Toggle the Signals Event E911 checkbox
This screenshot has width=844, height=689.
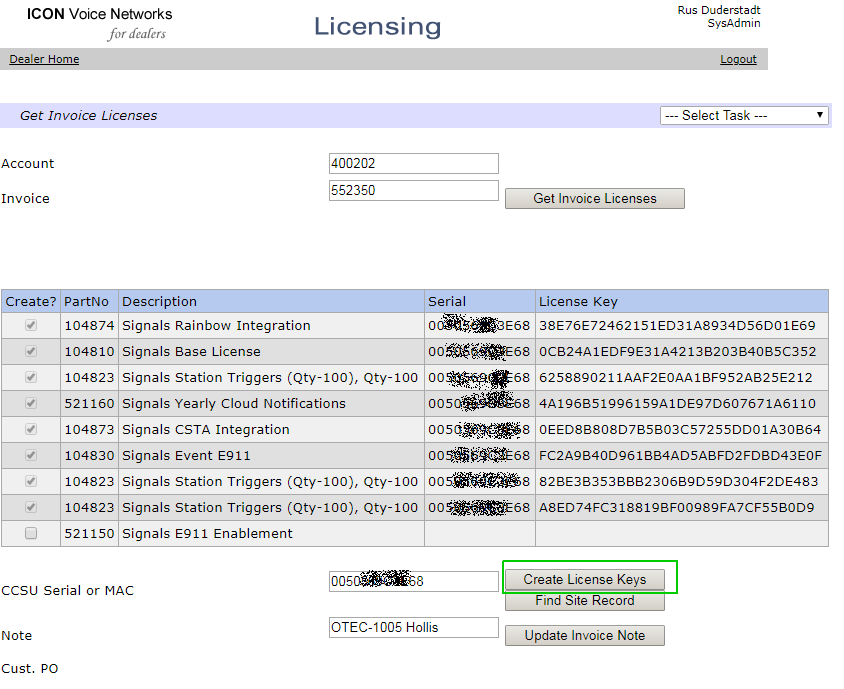click(x=31, y=456)
